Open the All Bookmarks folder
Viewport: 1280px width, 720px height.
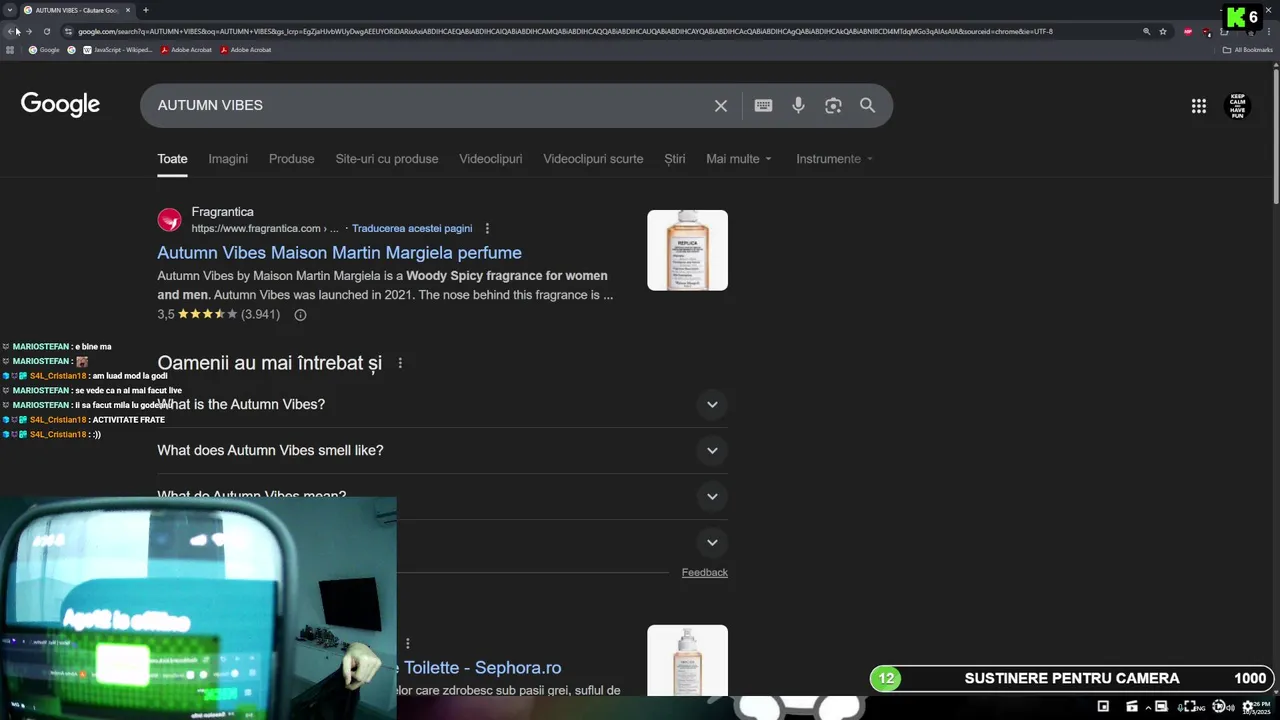[x=1247, y=49]
